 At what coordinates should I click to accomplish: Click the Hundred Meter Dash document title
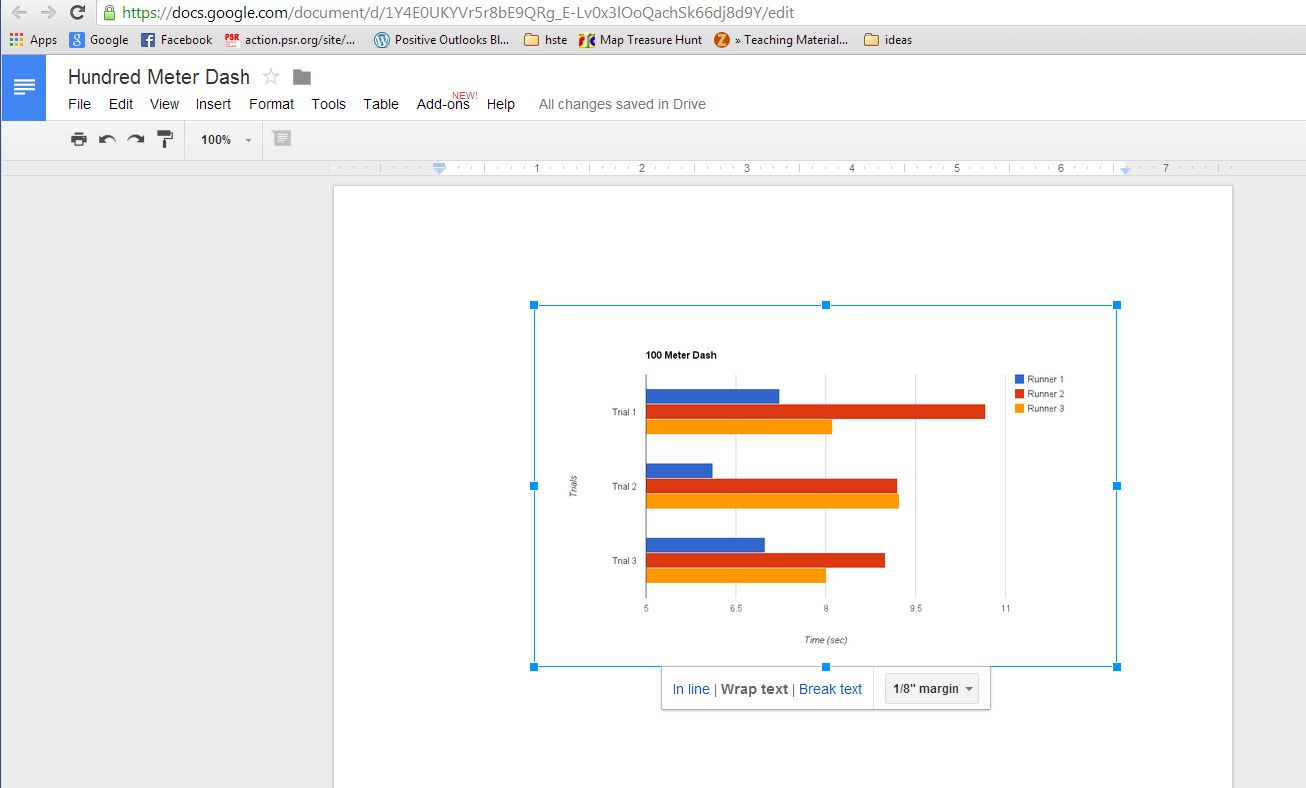159,77
